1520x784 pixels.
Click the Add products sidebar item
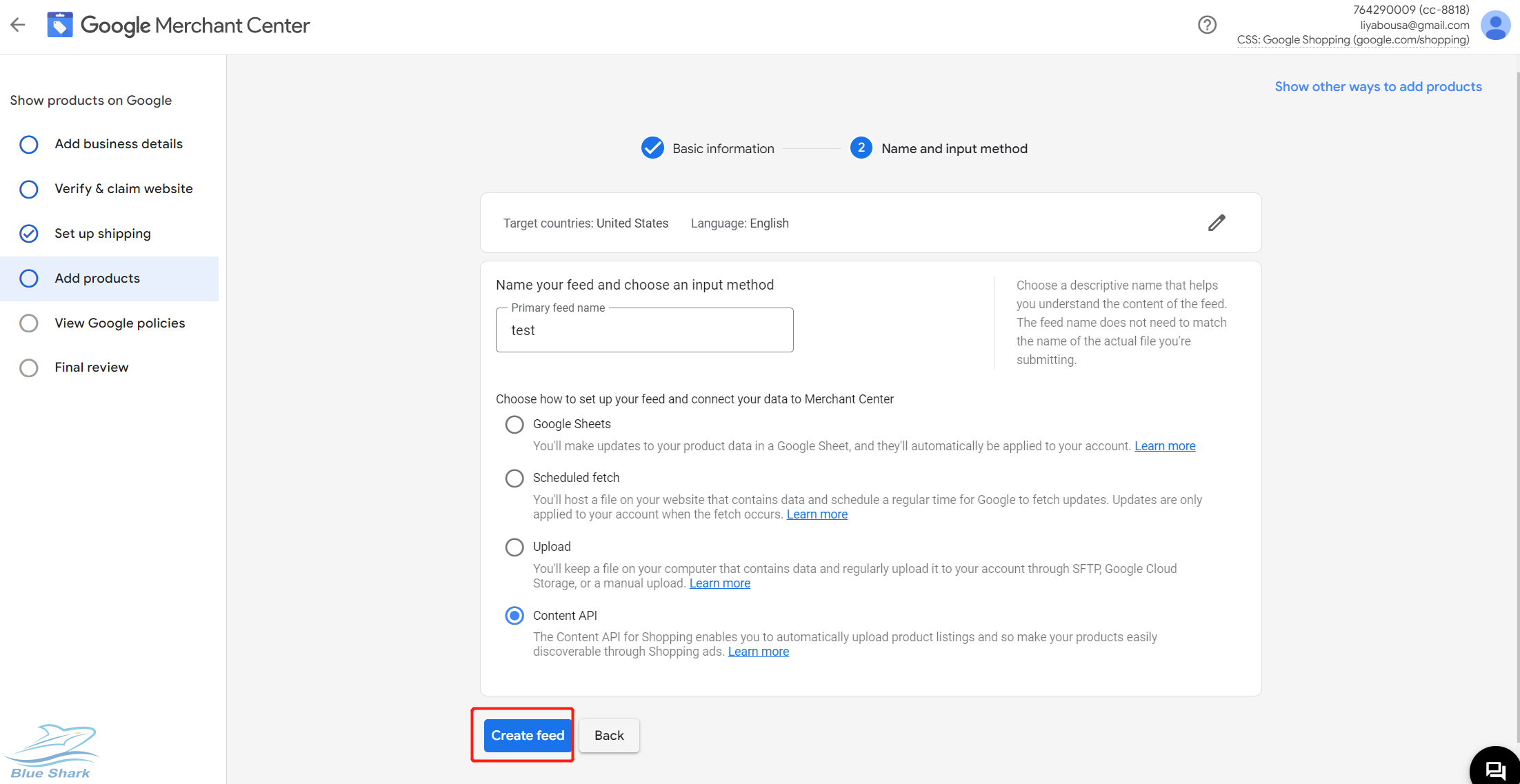click(x=97, y=278)
